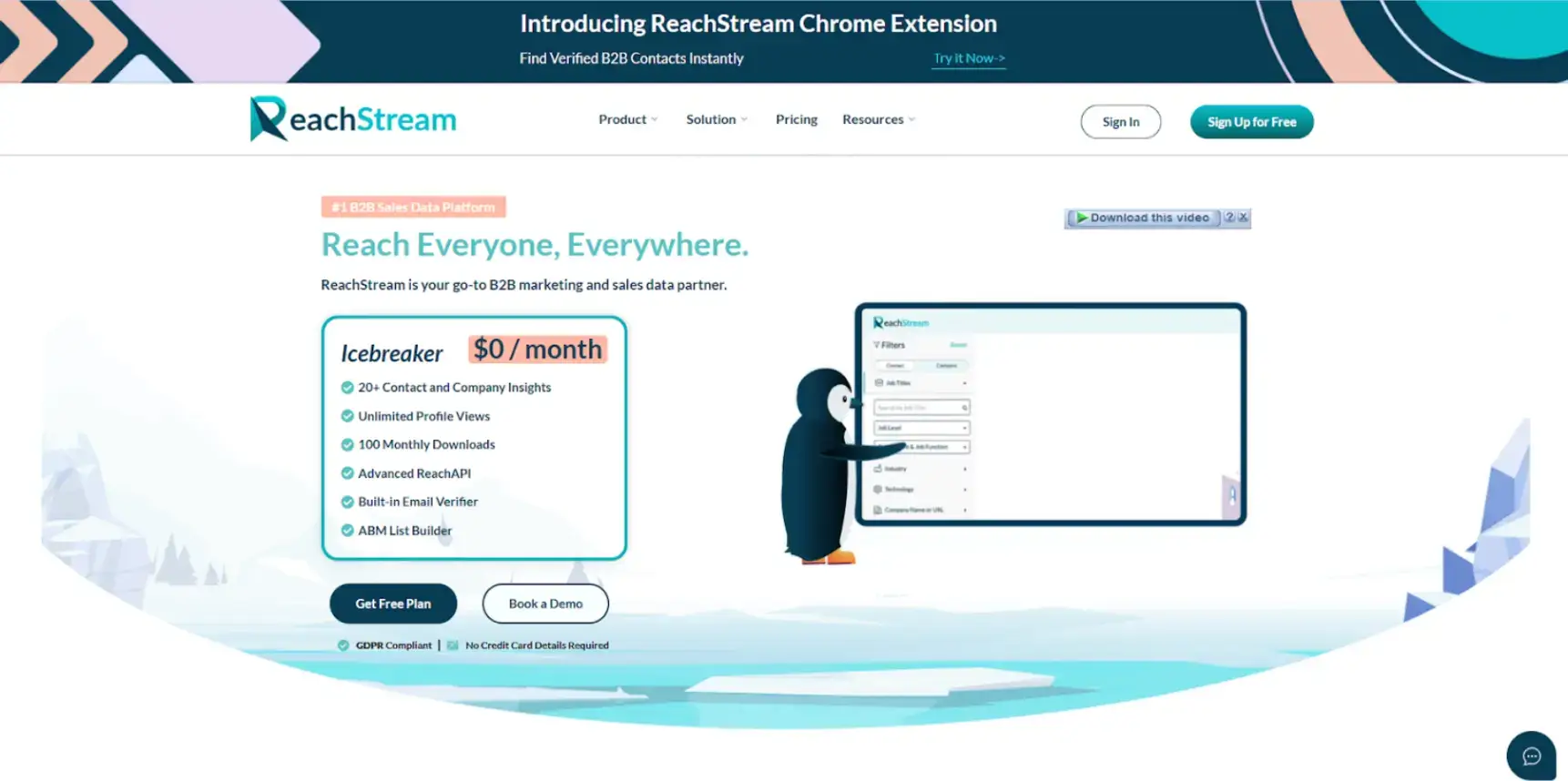Click the demo video app preview
This screenshot has height=781, width=1568.
tap(1050, 414)
